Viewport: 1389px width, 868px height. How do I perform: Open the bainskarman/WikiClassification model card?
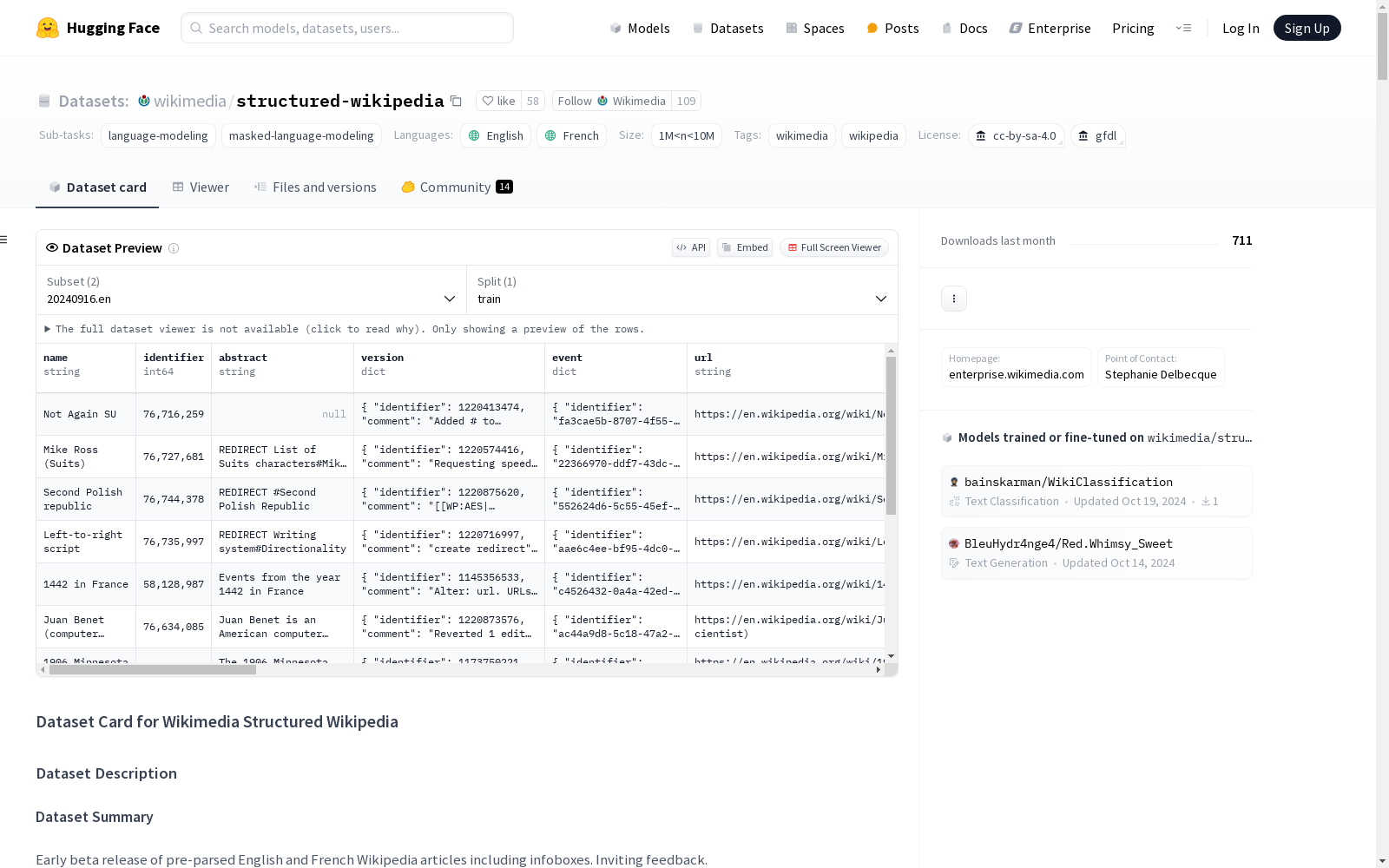(1096, 491)
